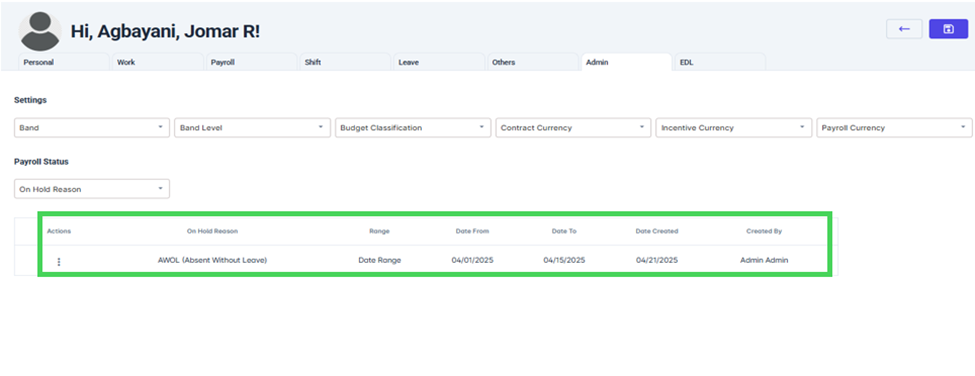
Task: Click the 04/21/2025 date cell
Action: pos(657,260)
